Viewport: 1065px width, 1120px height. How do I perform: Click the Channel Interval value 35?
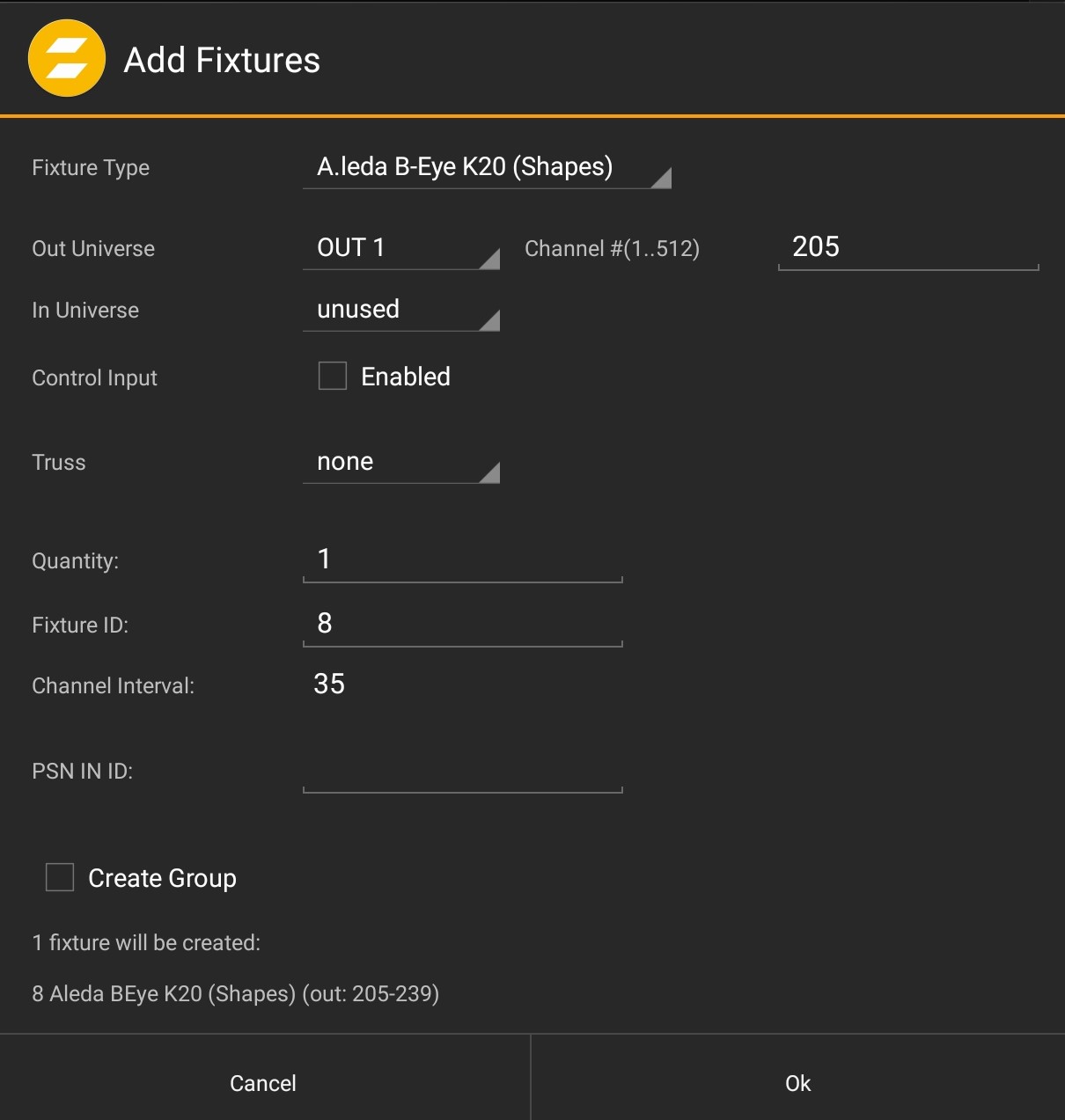coord(329,684)
